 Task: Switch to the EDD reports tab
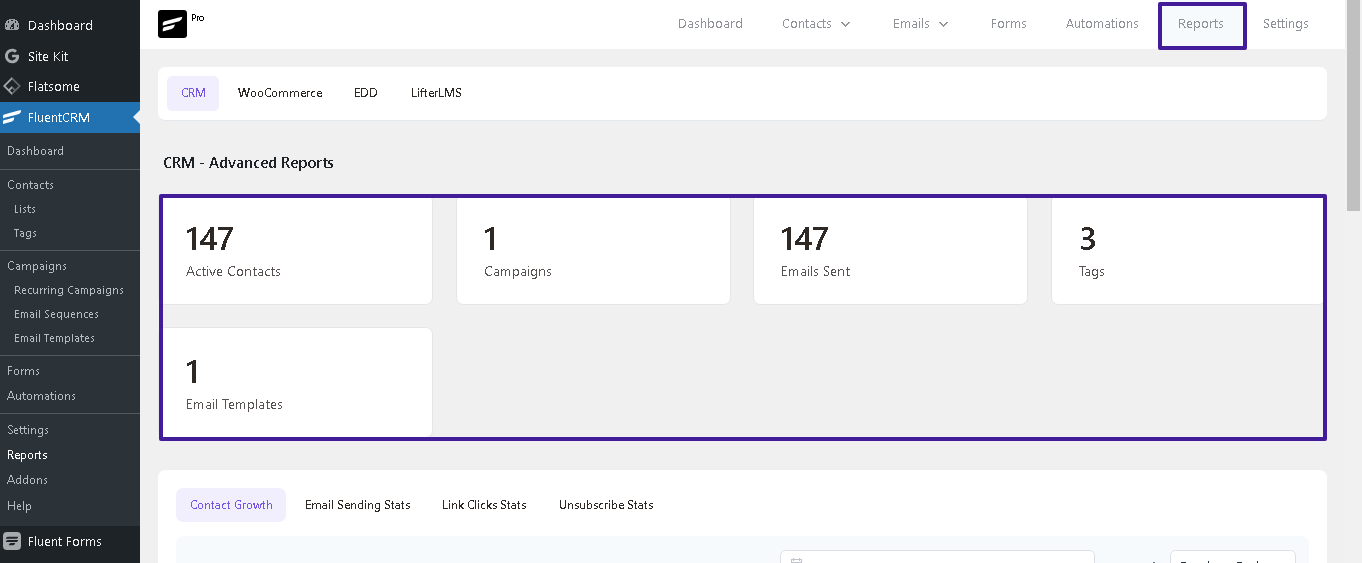coord(366,93)
